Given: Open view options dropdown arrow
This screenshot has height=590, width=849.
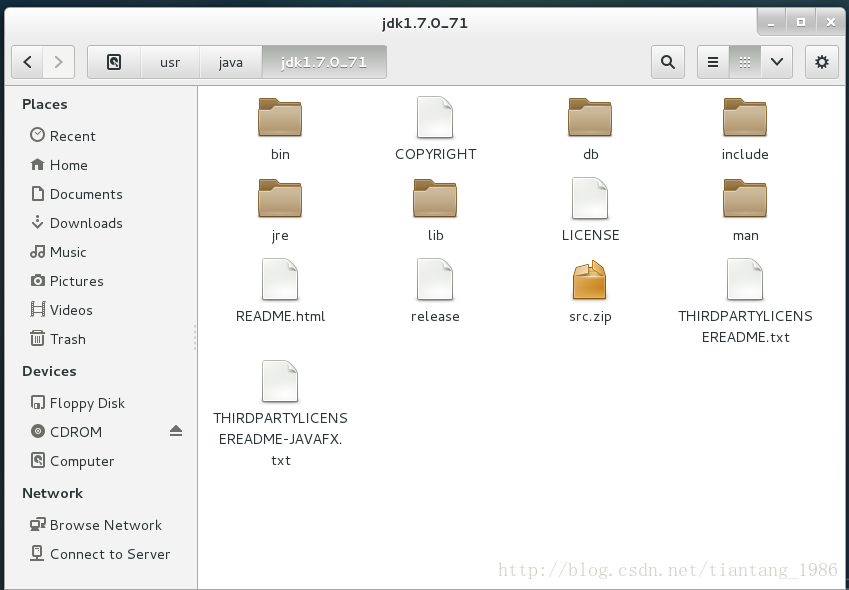Looking at the screenshot, I should coord(777,62).
